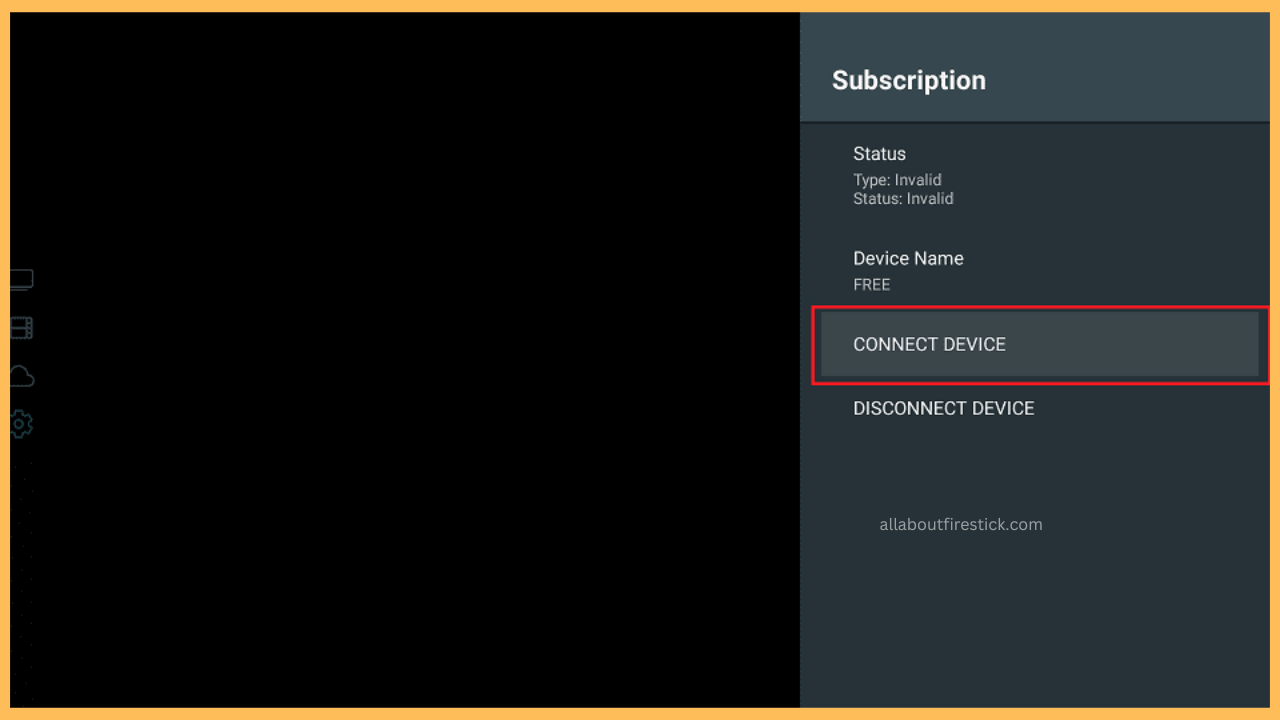Viewport: 1280px width, 720px height.
Task: Open the cloud icon in sidebar
Action: click(x=21, y=377)
